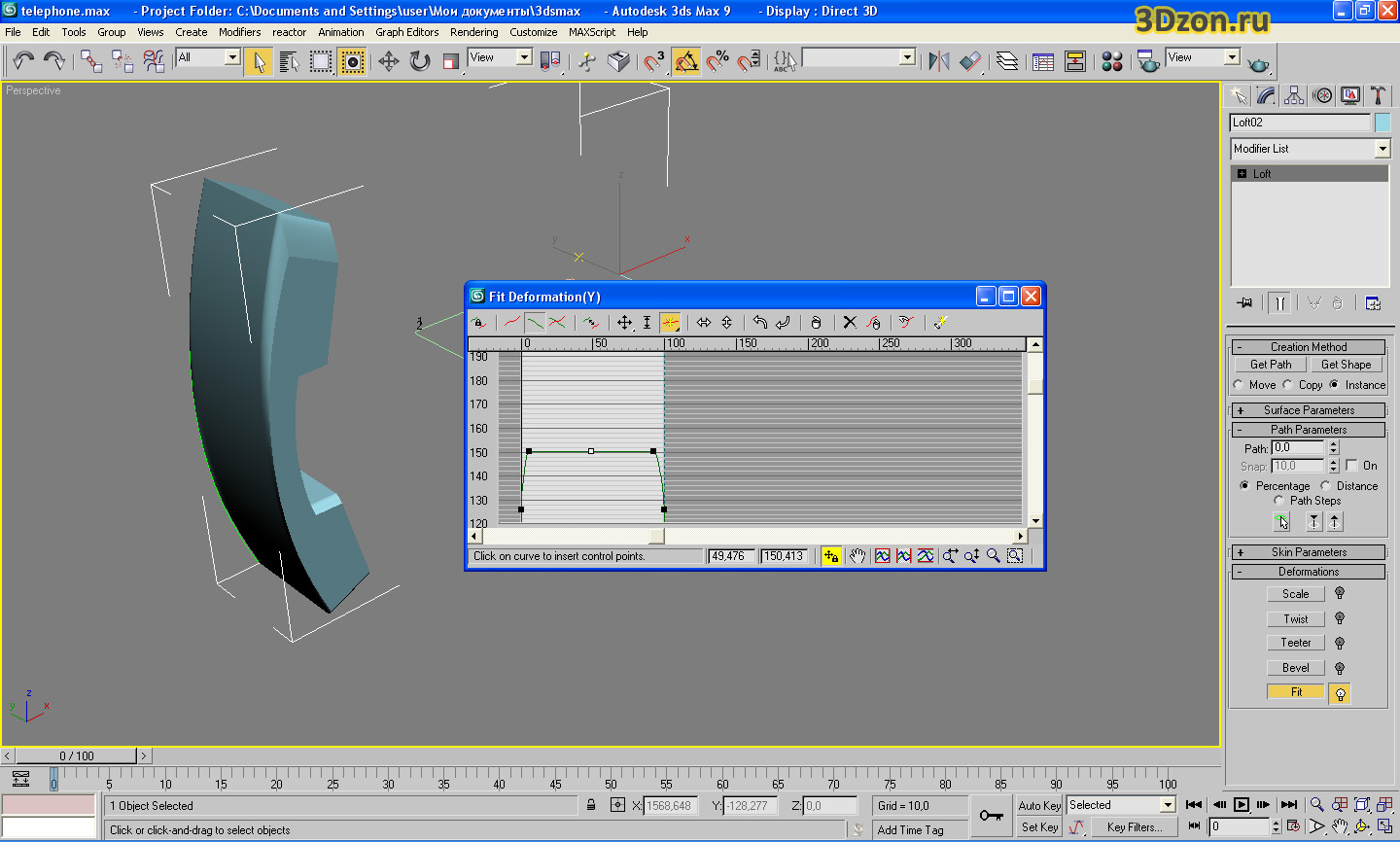Click the Undo arrow in main toolbar

(23, 61)
